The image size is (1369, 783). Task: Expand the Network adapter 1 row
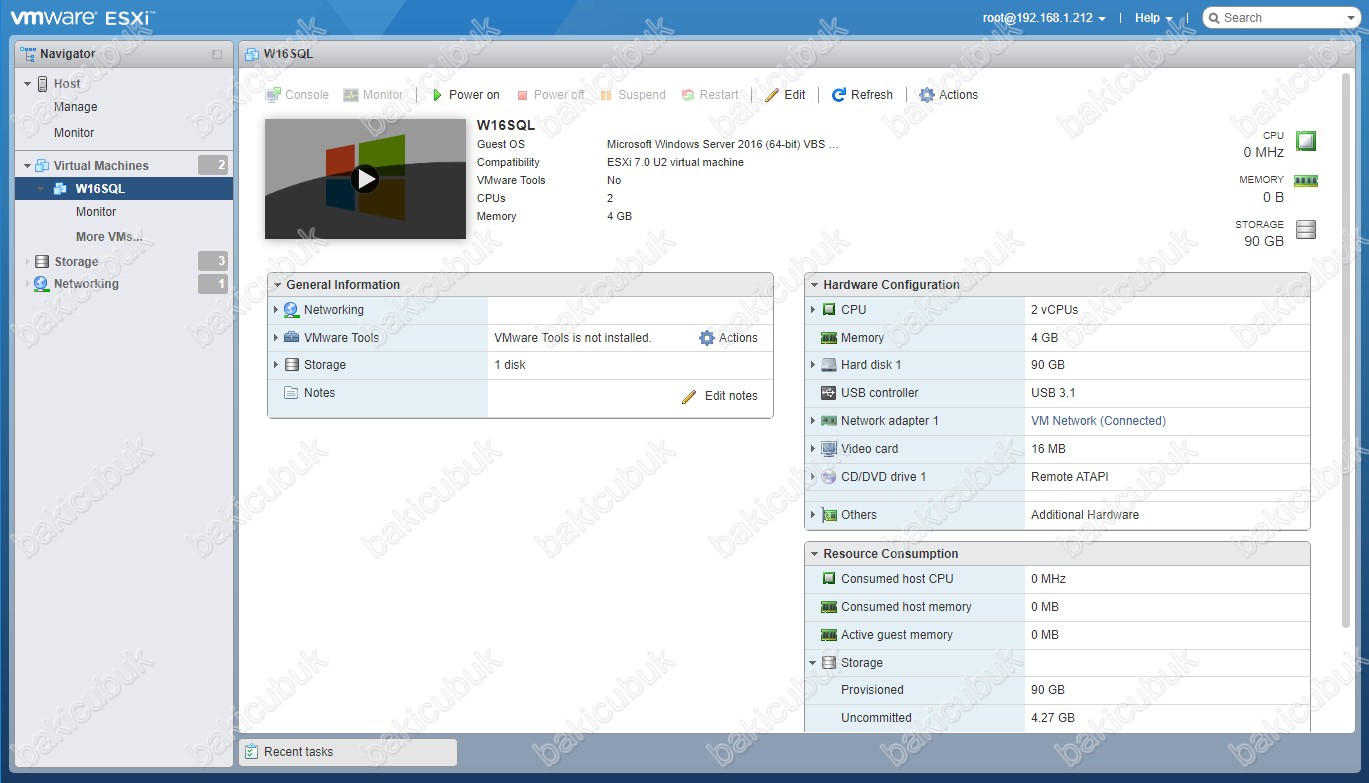tap(813, 421)
